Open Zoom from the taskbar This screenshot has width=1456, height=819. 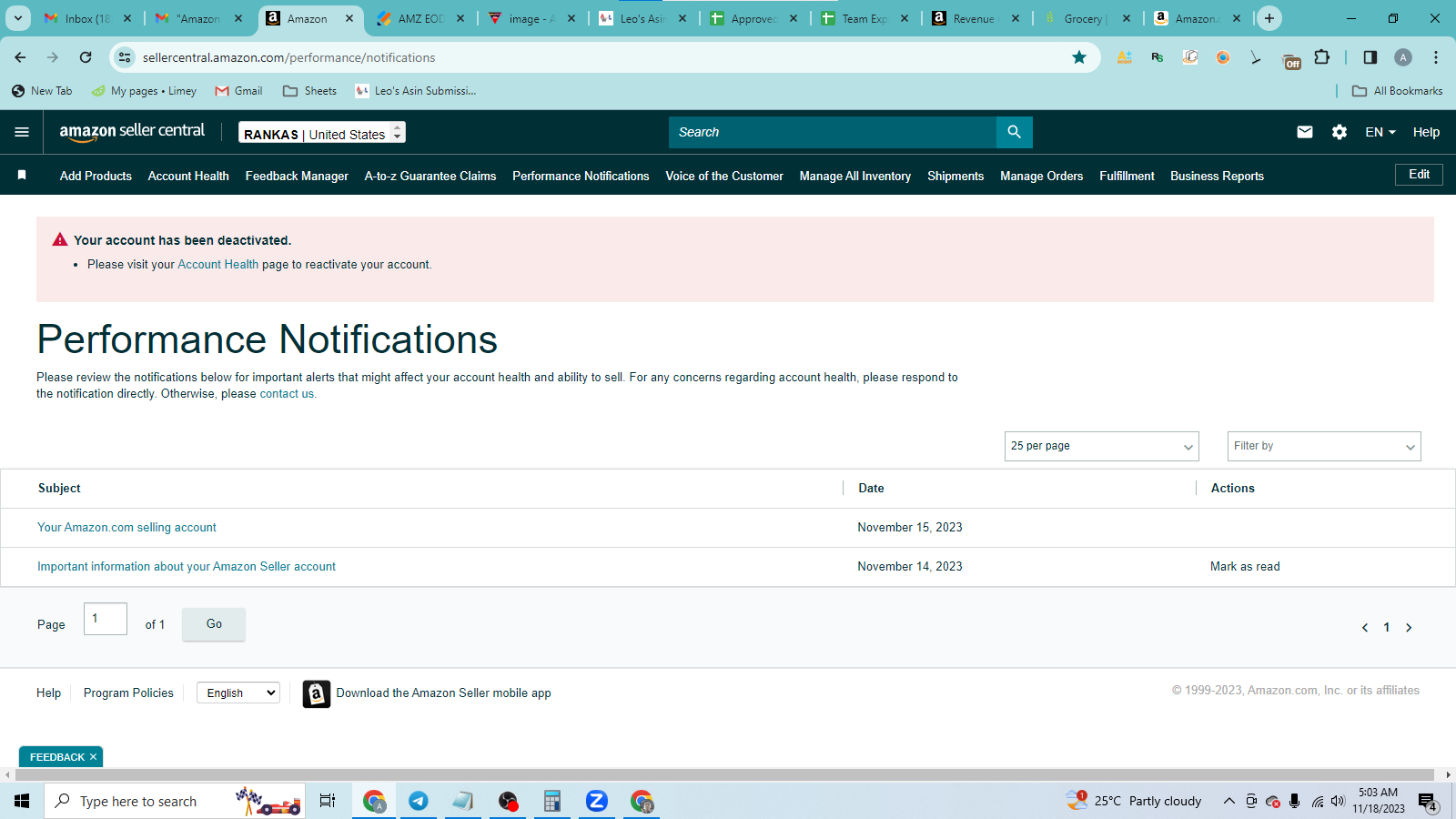pyautogui.click(x=596, y=801)
